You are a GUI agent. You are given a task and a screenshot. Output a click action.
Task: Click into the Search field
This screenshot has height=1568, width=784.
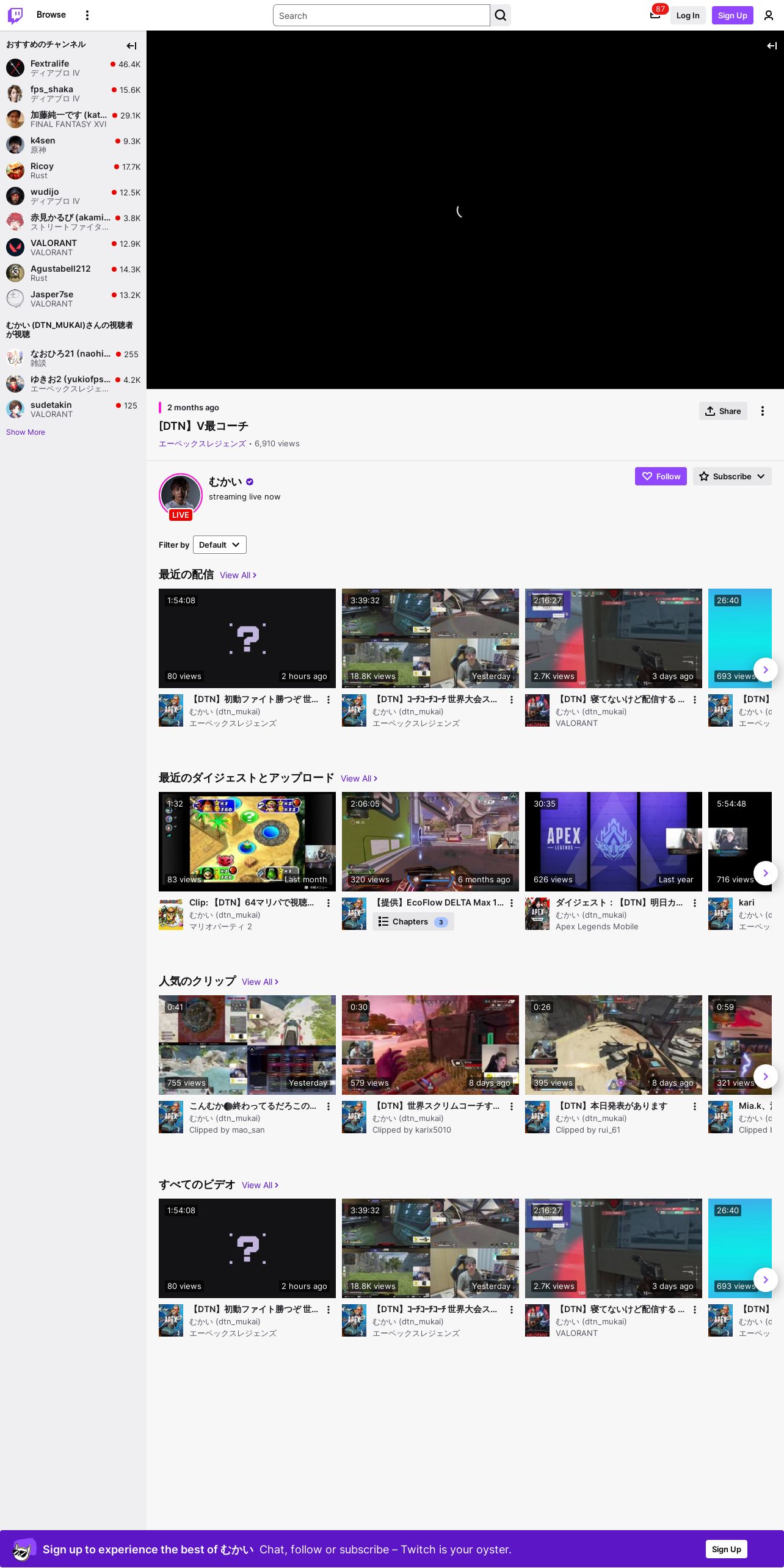point(382,15)
